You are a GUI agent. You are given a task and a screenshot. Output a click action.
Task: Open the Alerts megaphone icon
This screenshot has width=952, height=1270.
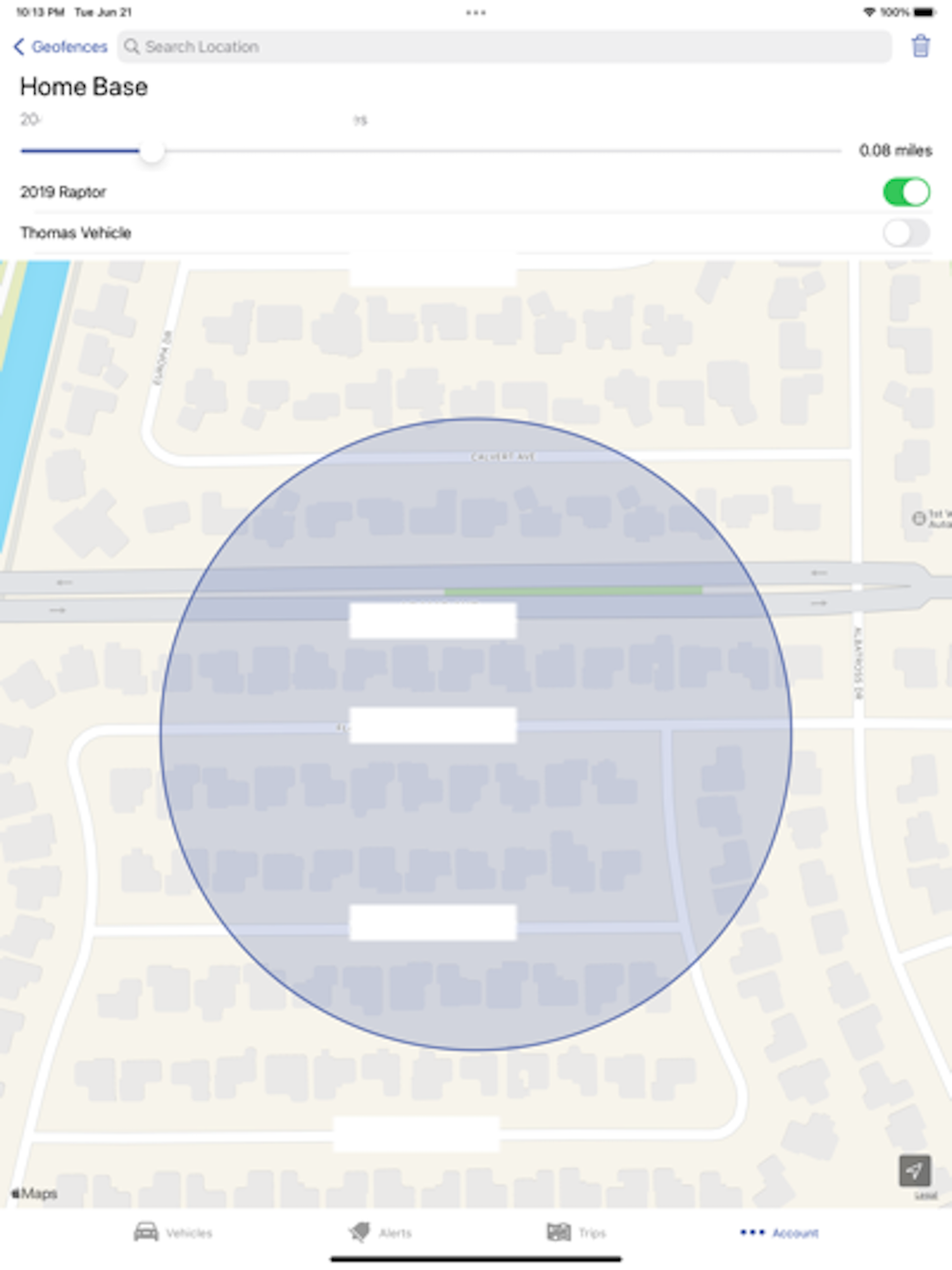(x=360, y=1232)
